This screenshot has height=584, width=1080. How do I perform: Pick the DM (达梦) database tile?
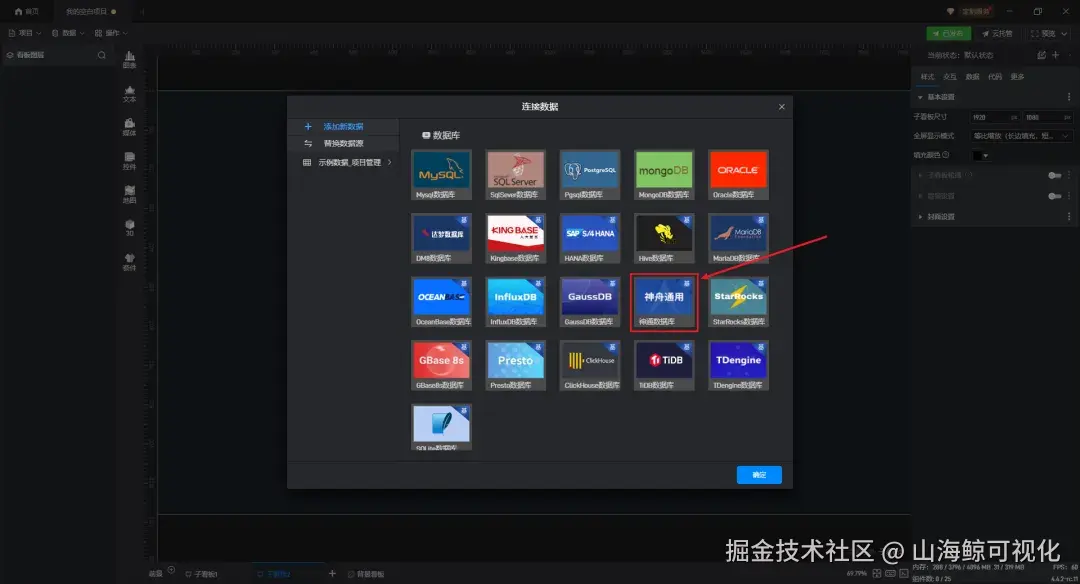pos(442,238)
